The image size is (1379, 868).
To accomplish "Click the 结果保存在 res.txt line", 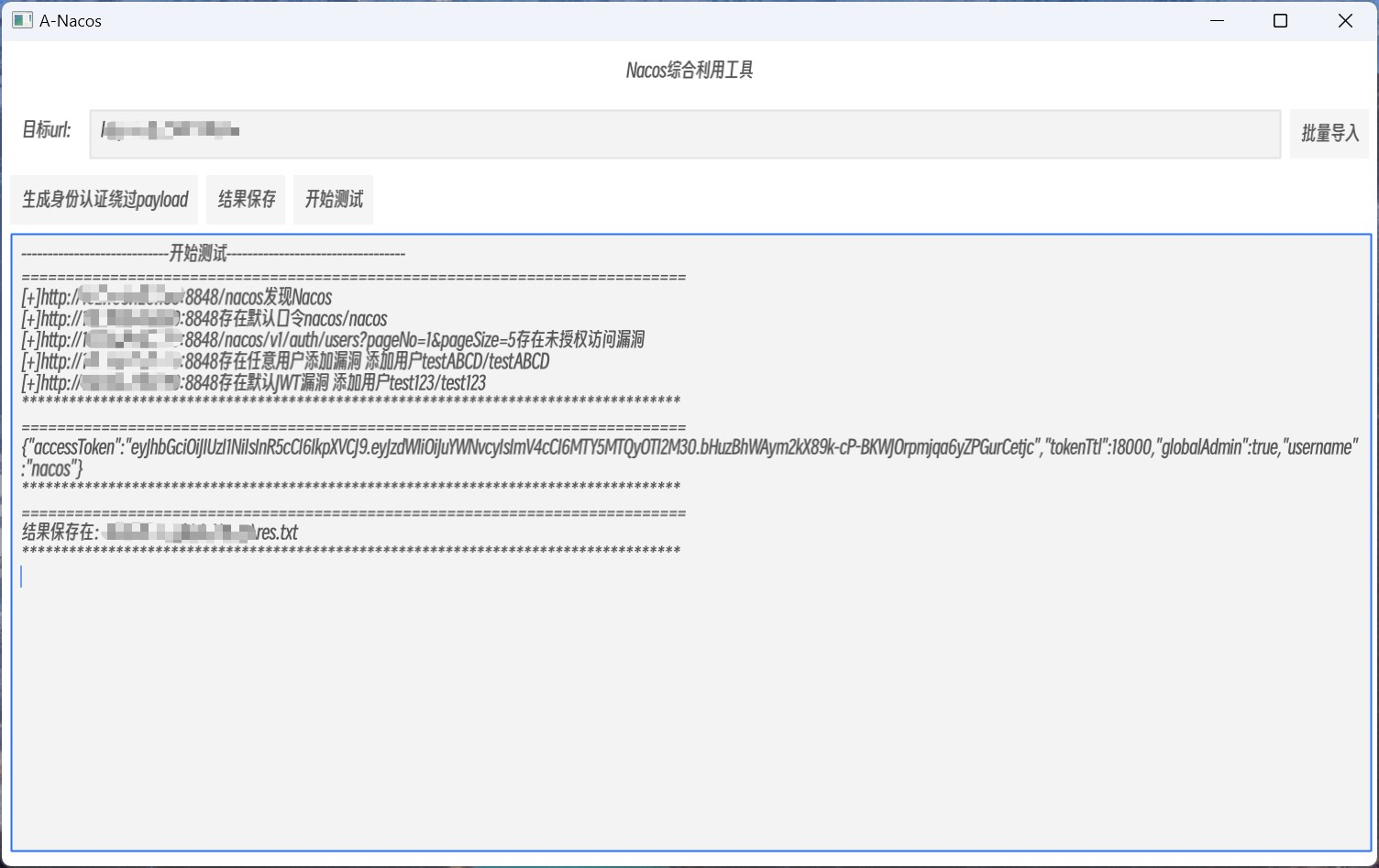I will (160, 533).
